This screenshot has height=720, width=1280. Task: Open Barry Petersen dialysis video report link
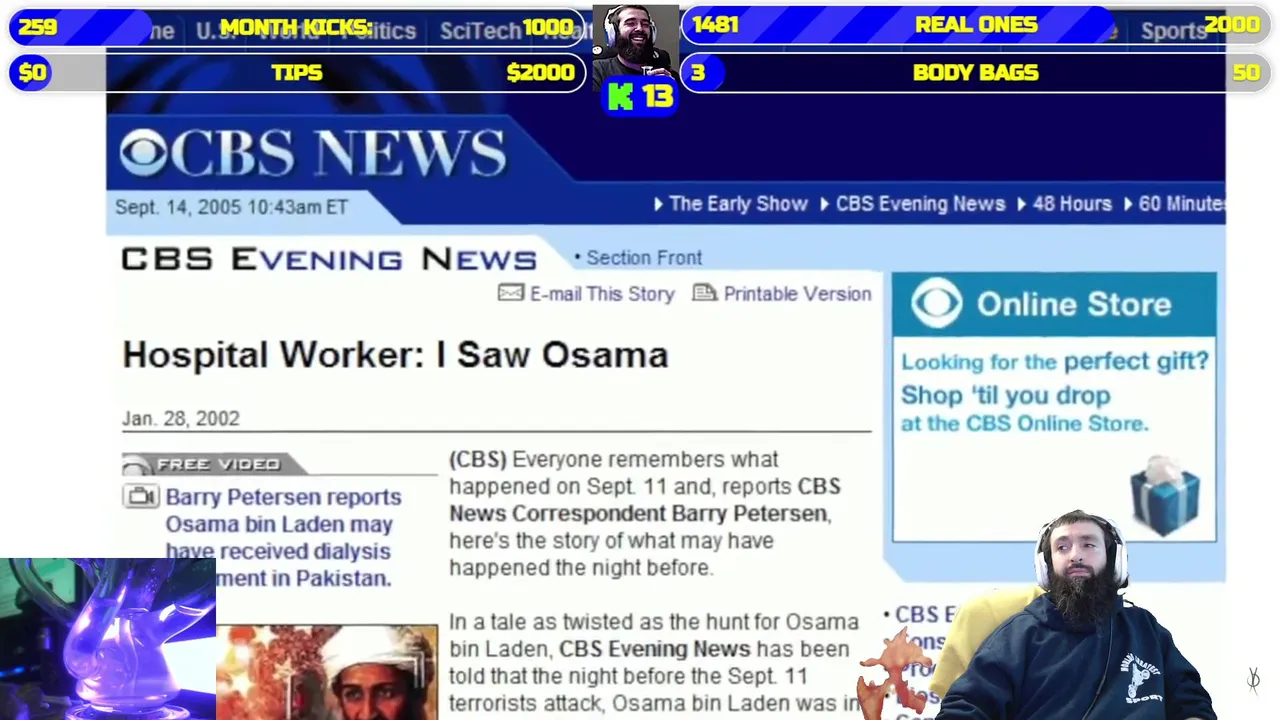point(283,537)
